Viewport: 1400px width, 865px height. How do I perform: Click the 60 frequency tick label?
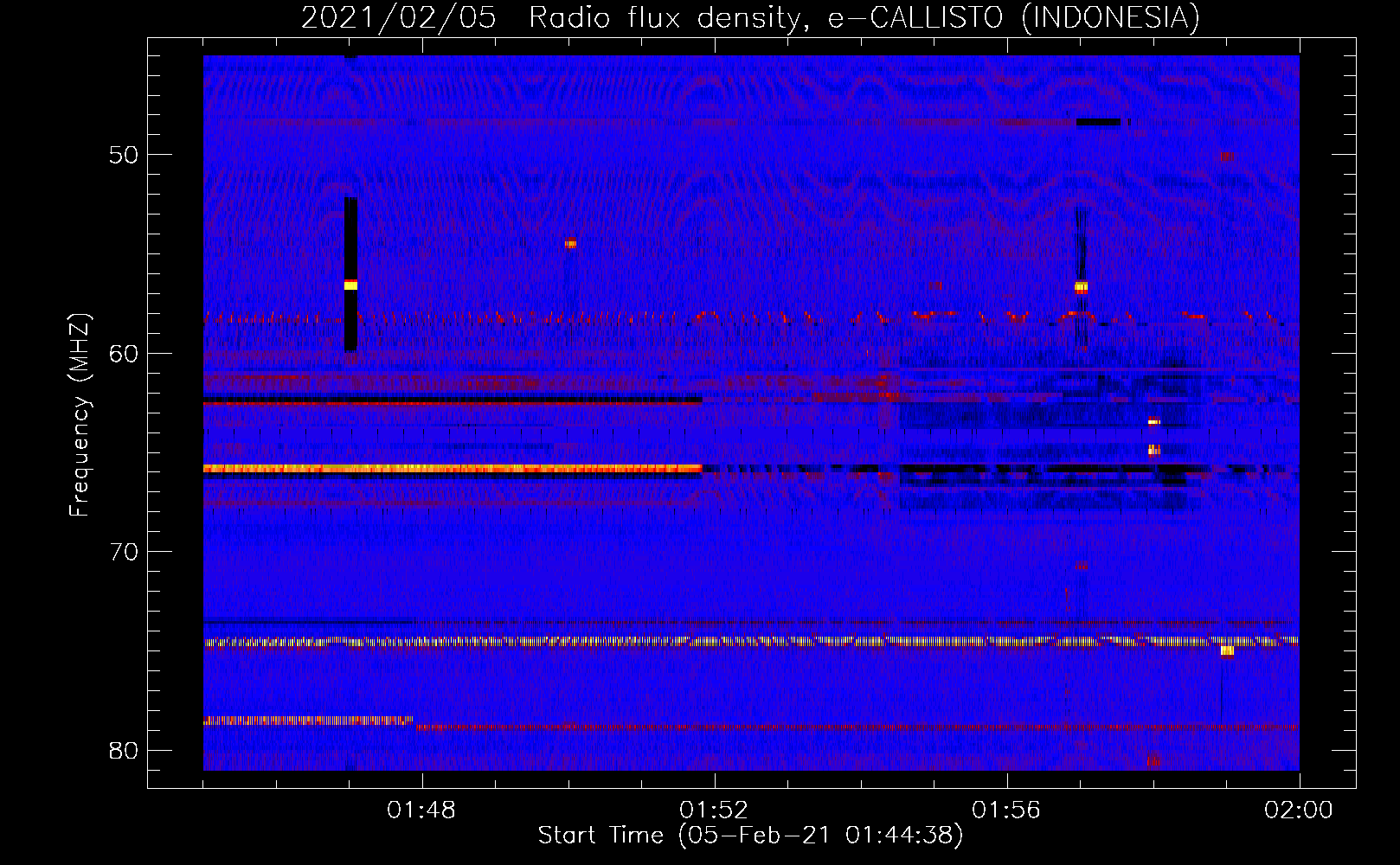pyautogui.click(x=124, y=353)
